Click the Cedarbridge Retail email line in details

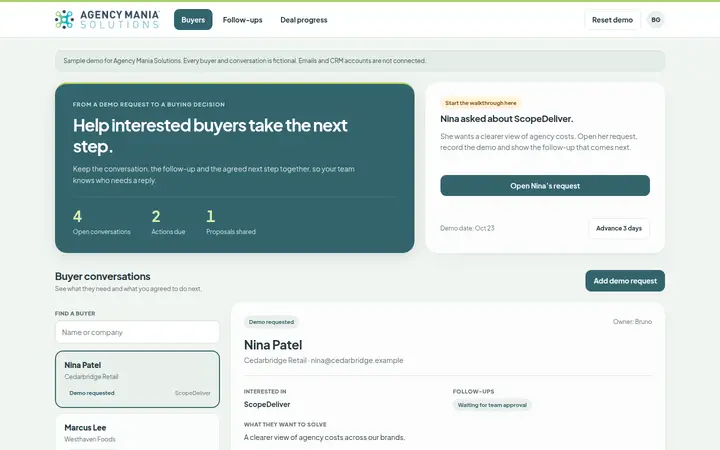pos(323,360)
